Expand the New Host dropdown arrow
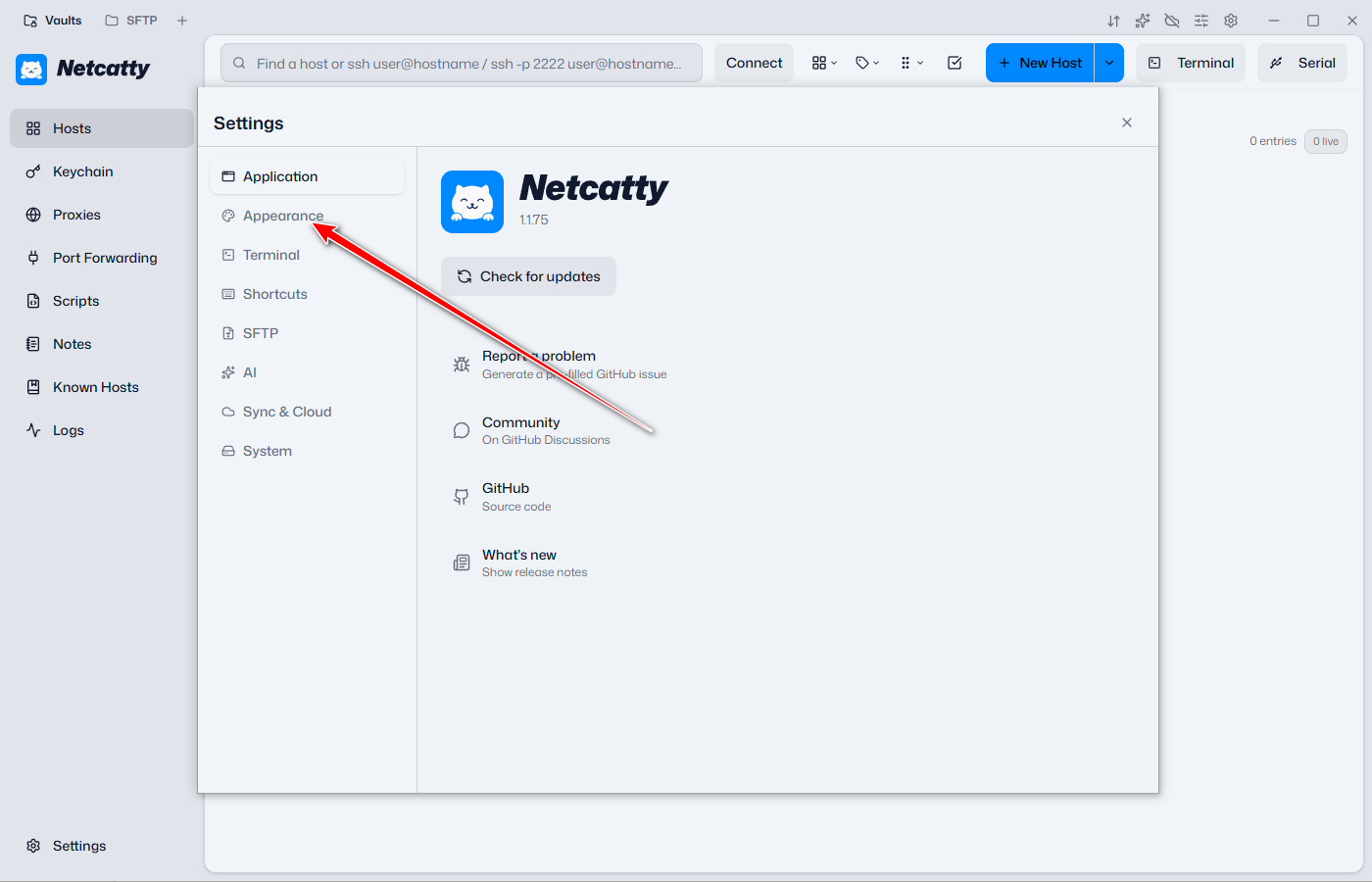1372x882 pixels. pyautogui.click(x=1109, y=63)
